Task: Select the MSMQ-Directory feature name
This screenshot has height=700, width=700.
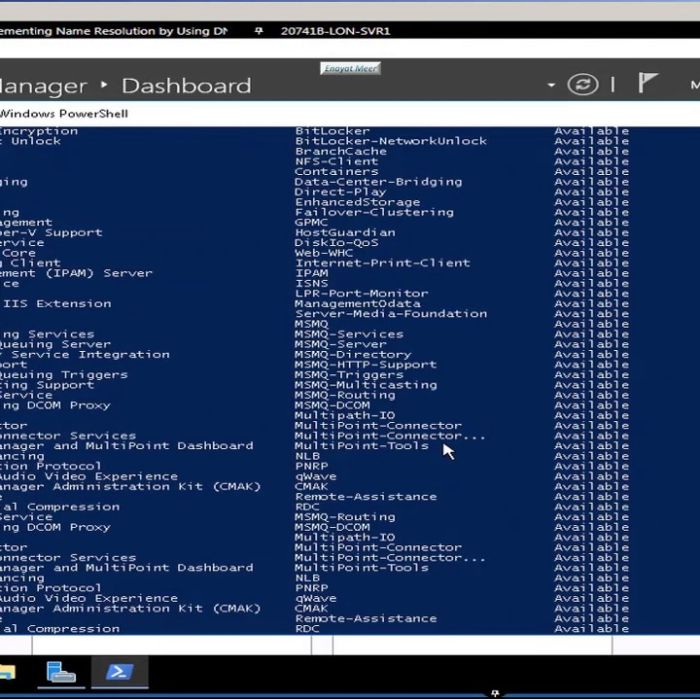Action: pos(353,354)
